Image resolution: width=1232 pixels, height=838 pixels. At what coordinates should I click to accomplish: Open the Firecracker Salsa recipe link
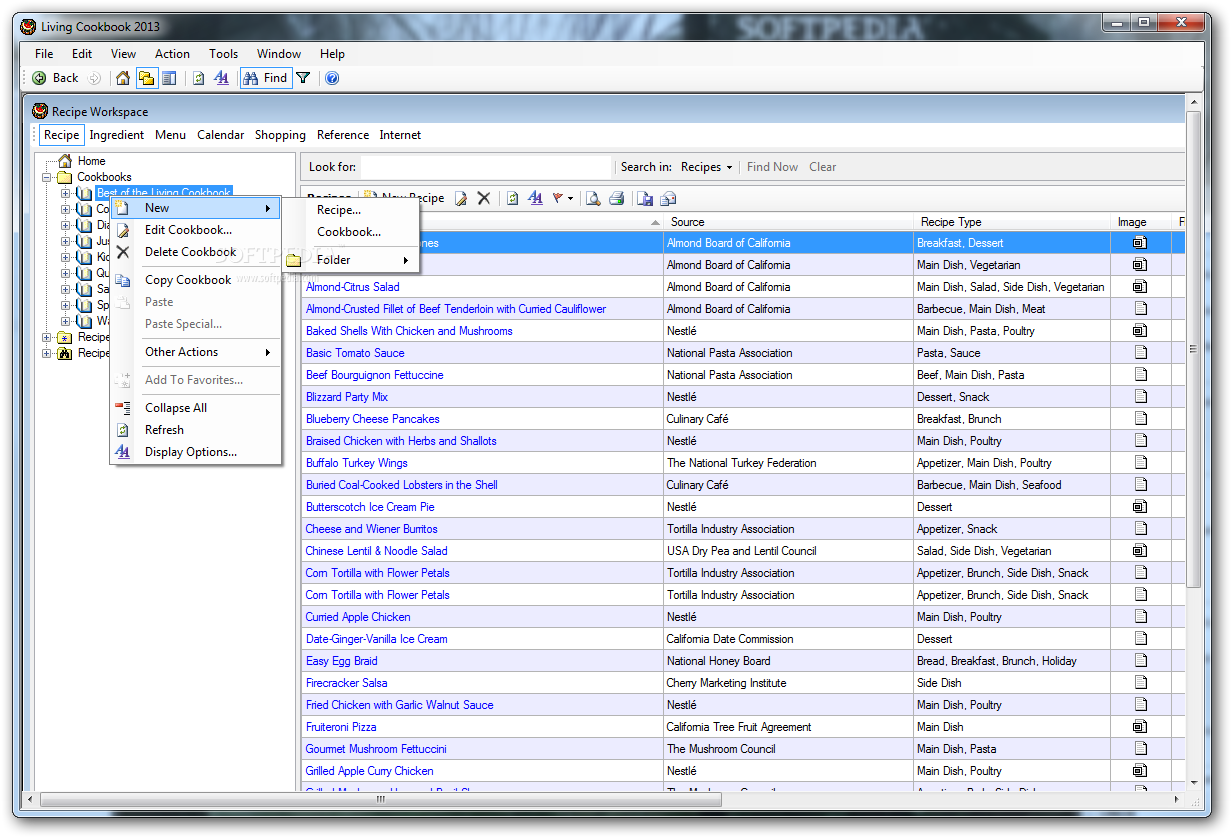pyautogui.click(x=346, y=683)
